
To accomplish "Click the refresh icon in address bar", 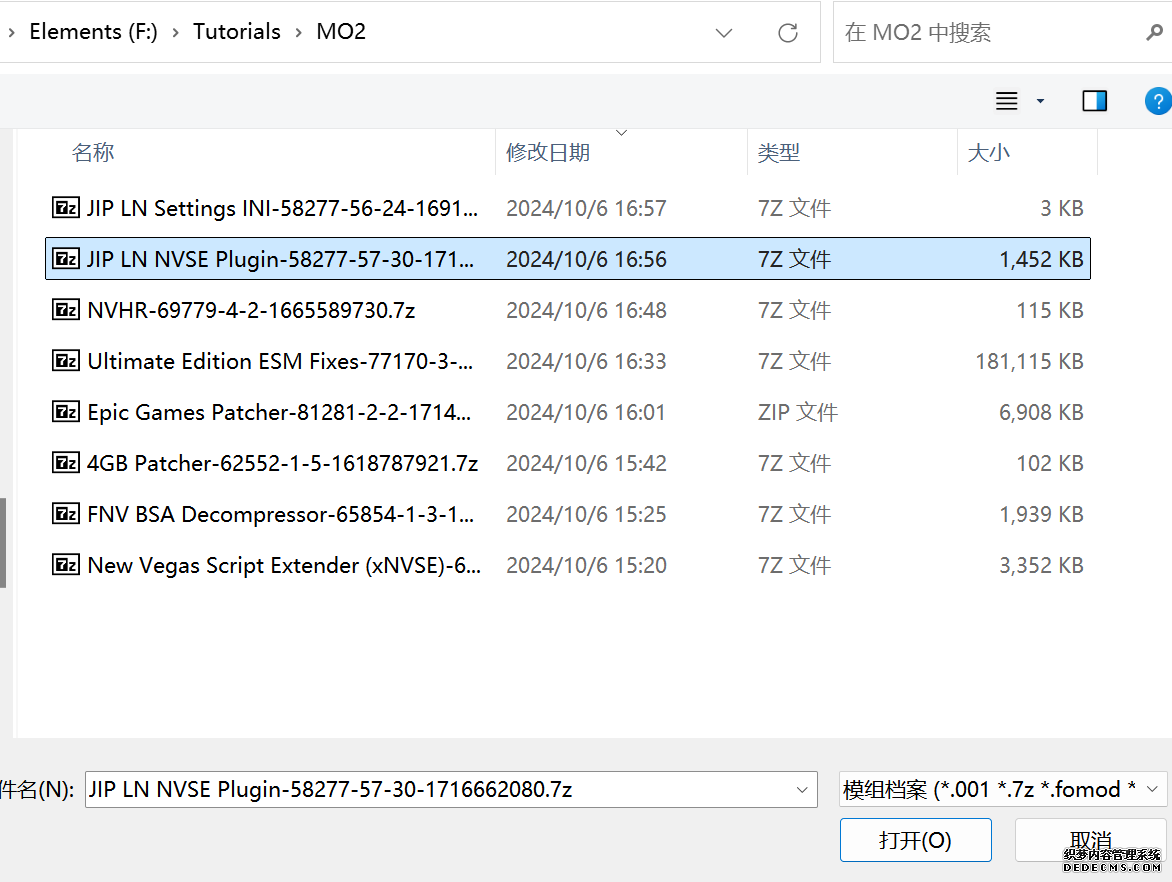I will (788, 33).
